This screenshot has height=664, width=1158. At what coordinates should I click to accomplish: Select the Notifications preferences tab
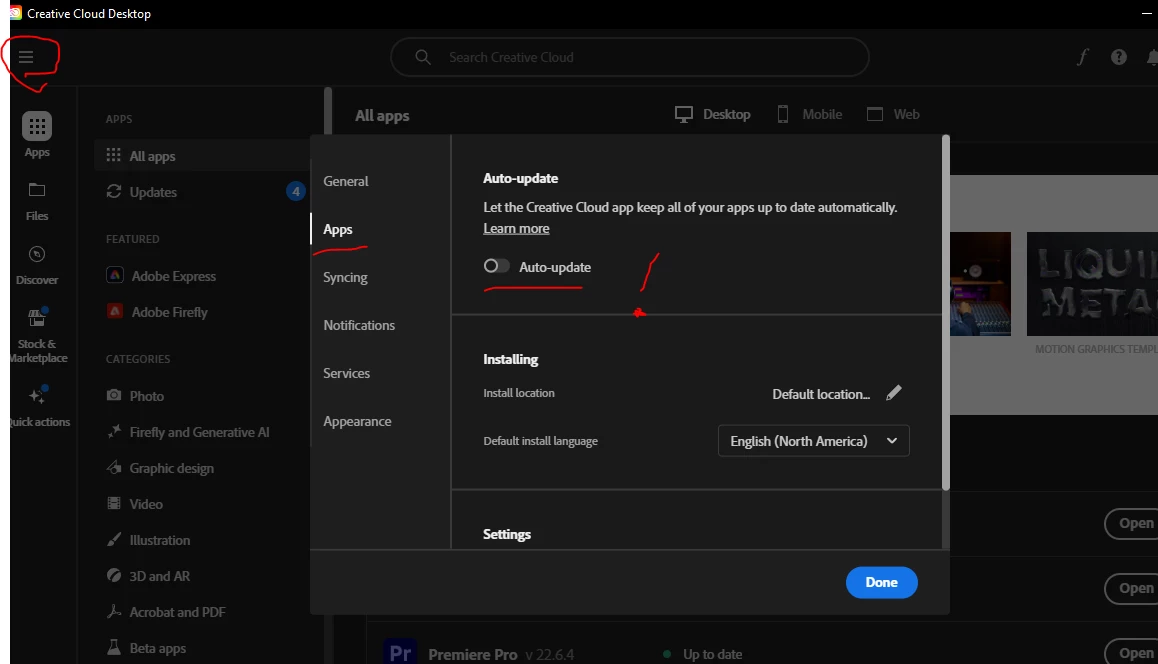coord(359,325)
